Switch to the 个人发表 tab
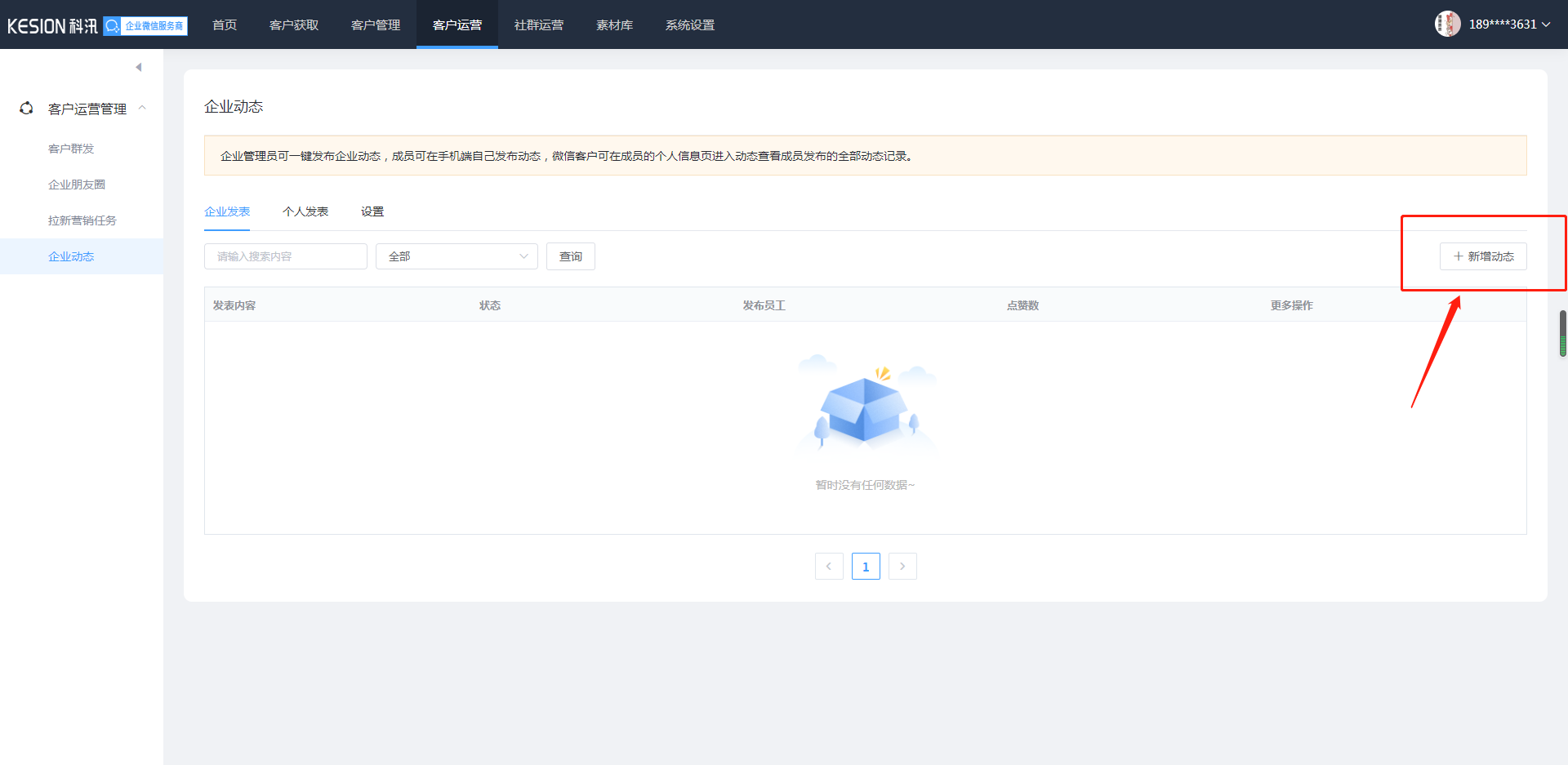Viewport: 1568px width, 765px height. tap(305, 211)
